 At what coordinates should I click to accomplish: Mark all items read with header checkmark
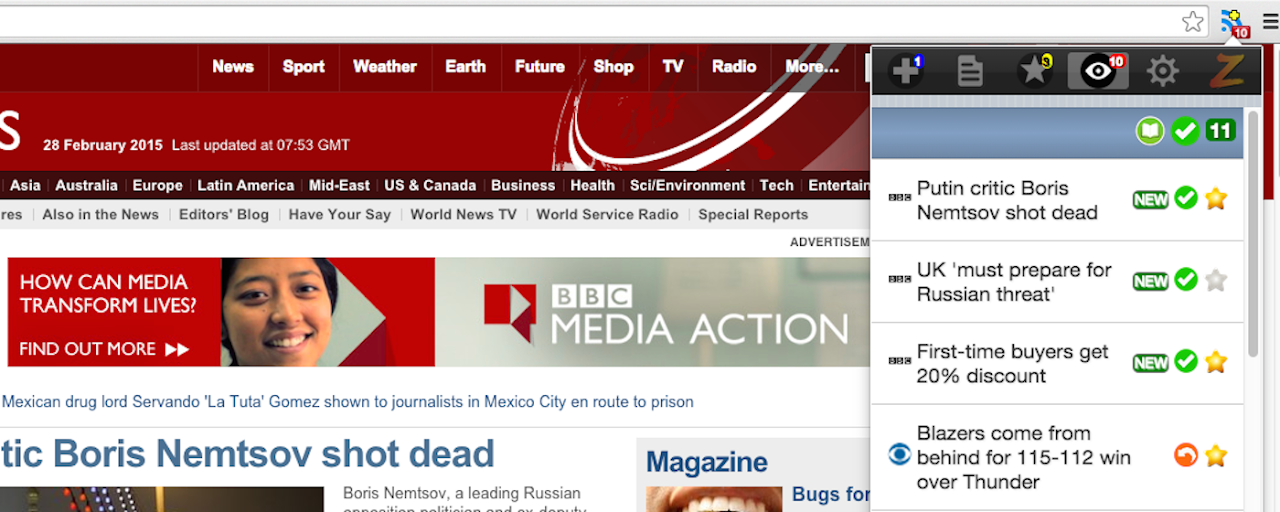[1185, 130]
